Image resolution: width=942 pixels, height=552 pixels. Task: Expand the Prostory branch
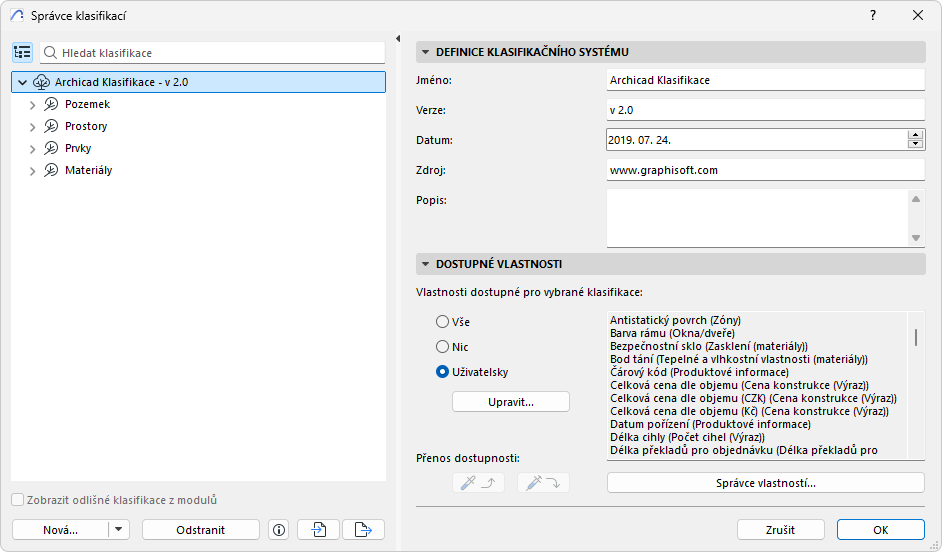point(32,127)
